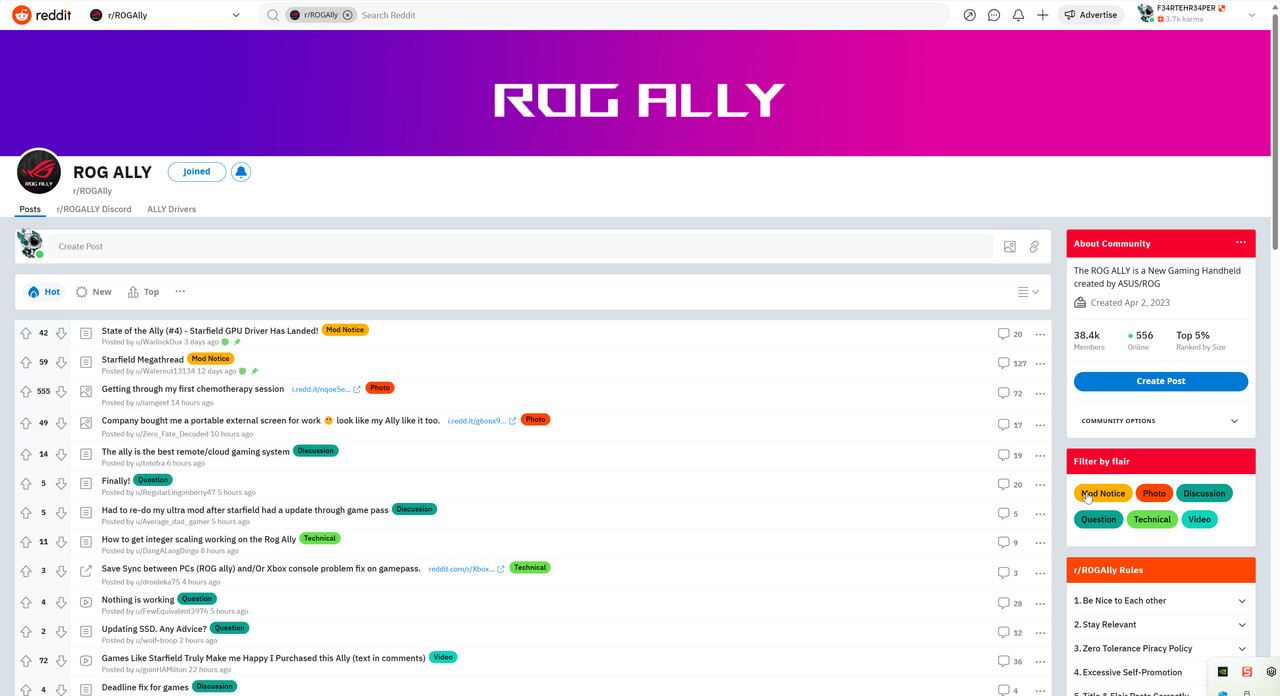Screen dimensions: 1280x696
Task: Open more options for Updating SSD post
Action: [x=1040, y=632]
